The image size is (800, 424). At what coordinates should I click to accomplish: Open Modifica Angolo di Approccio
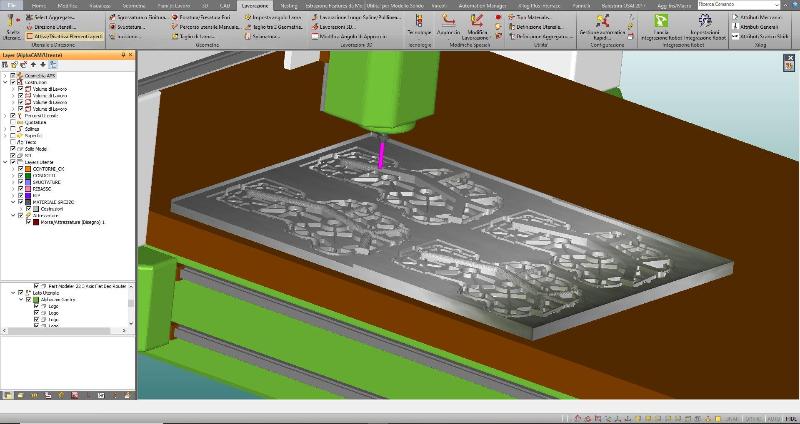point(349,36)
